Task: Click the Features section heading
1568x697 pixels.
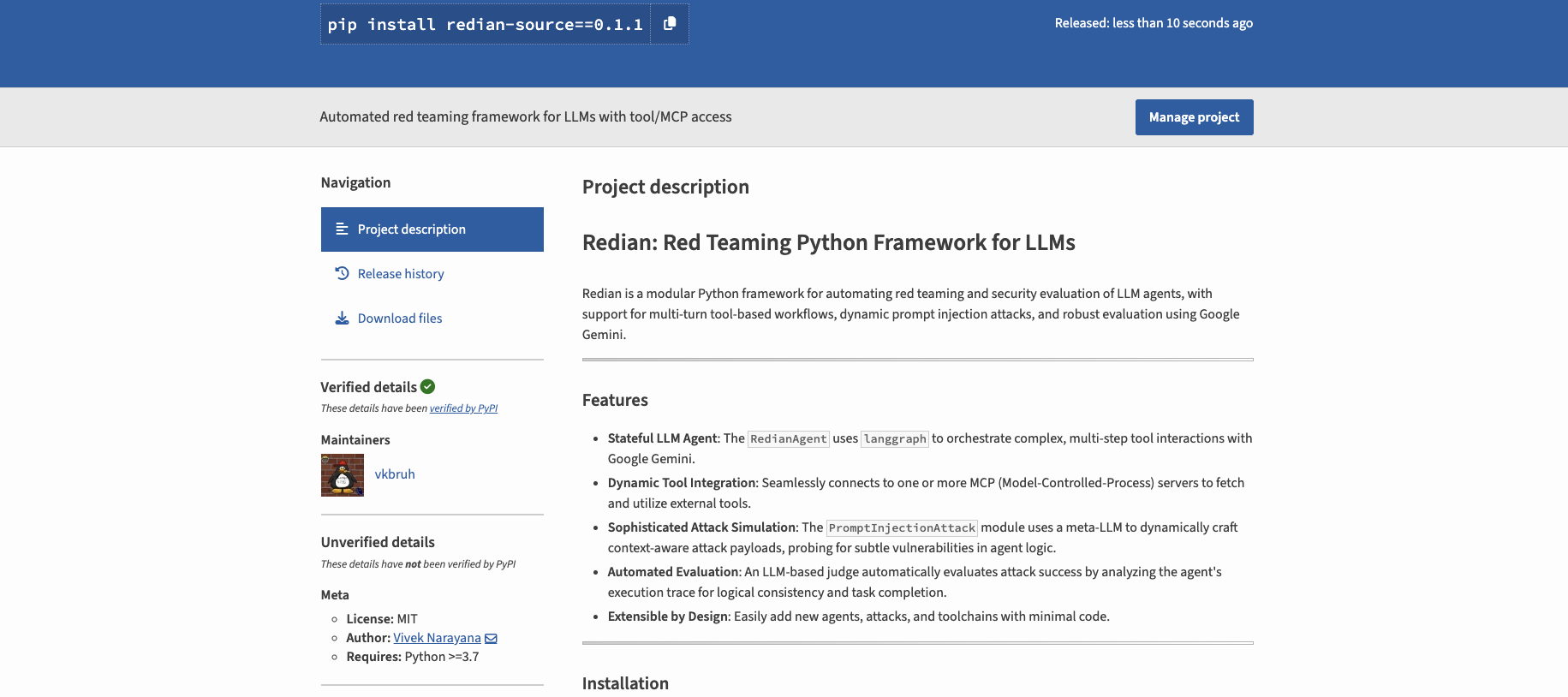Action: [x=615, y=400]
